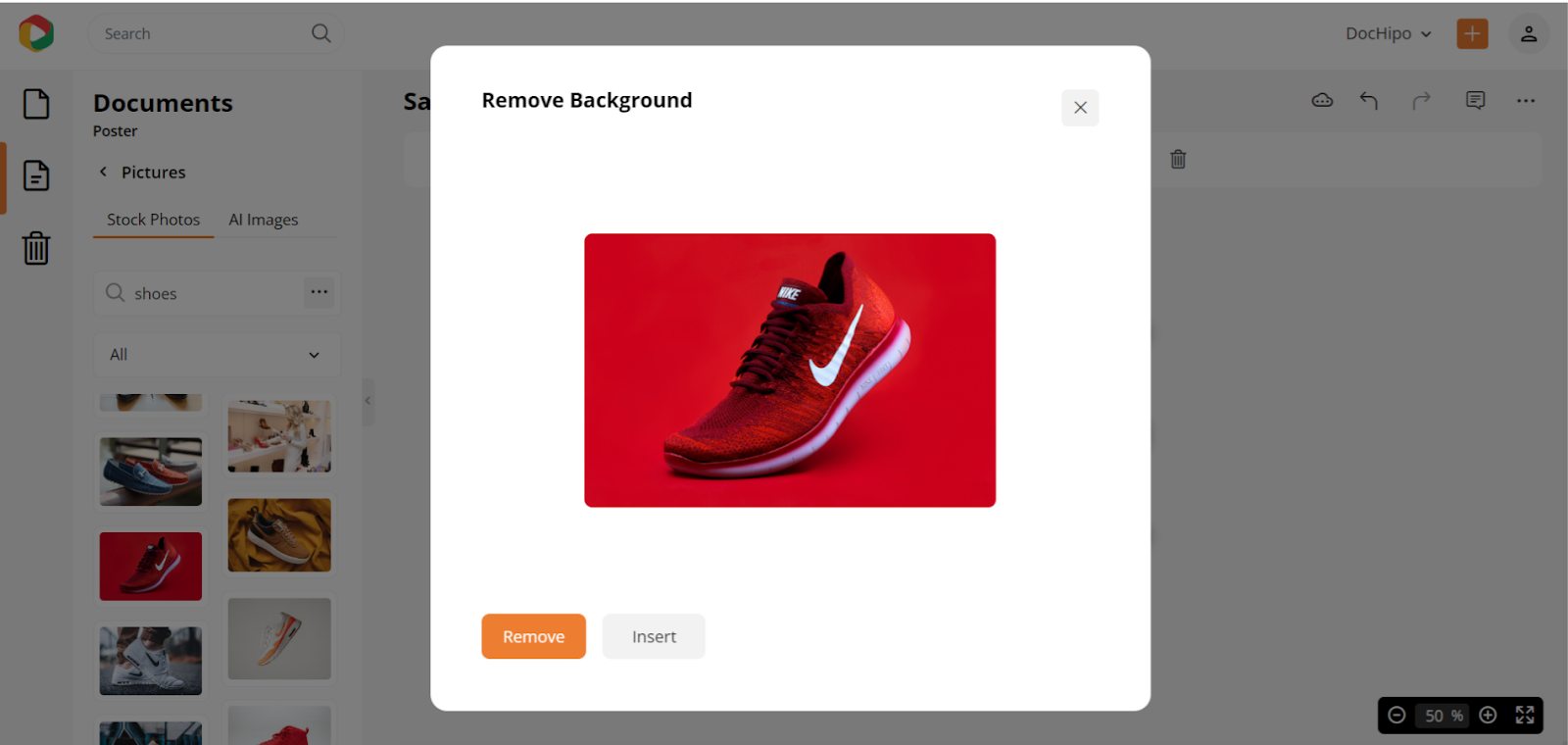1568x745 pixels.
Task: Click the delete trash icon in the toolbar
Action: point(1178,159)
